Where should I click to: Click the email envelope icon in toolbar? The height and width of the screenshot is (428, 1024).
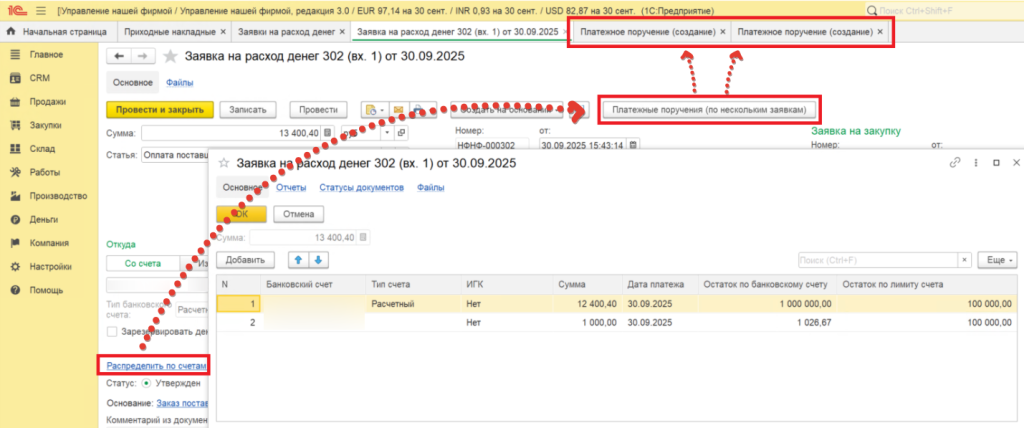point(397,109)
